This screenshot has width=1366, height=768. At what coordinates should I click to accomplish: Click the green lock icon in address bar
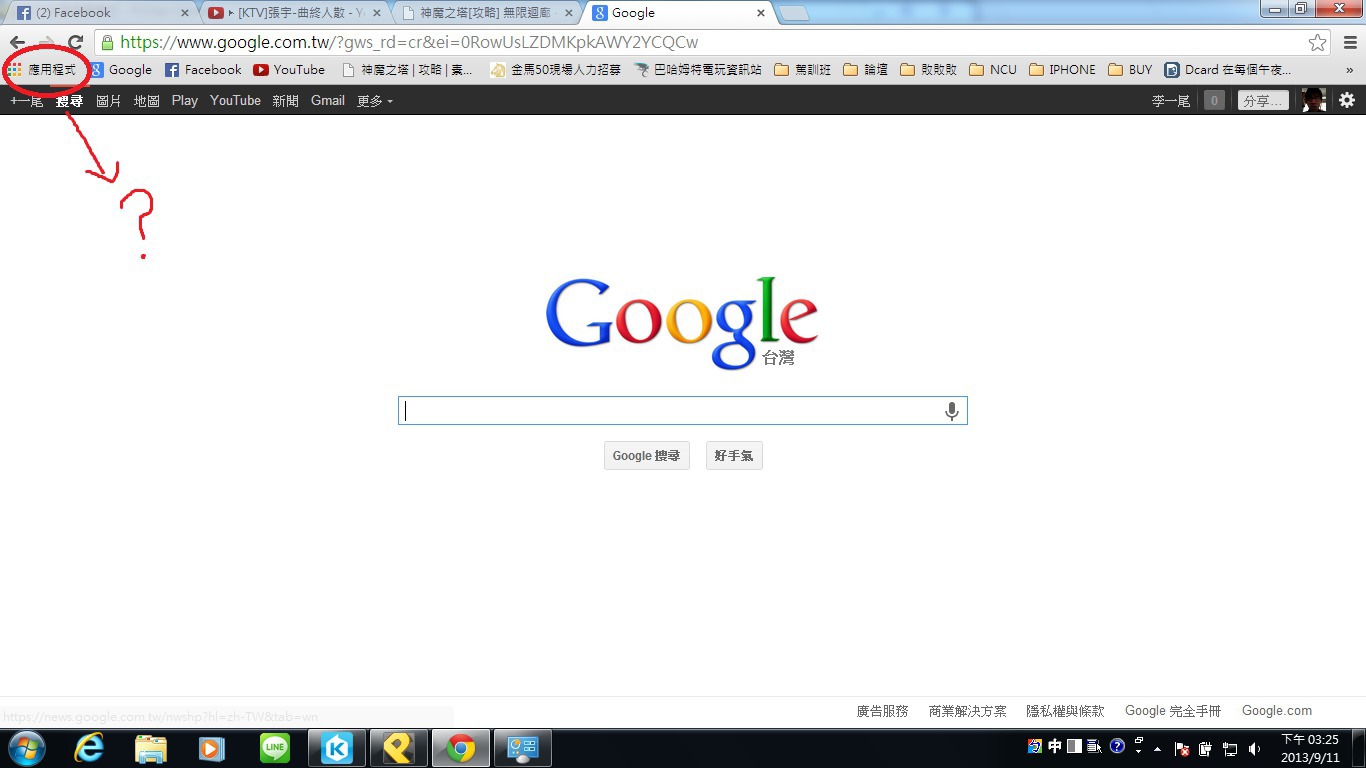point(107,43)
